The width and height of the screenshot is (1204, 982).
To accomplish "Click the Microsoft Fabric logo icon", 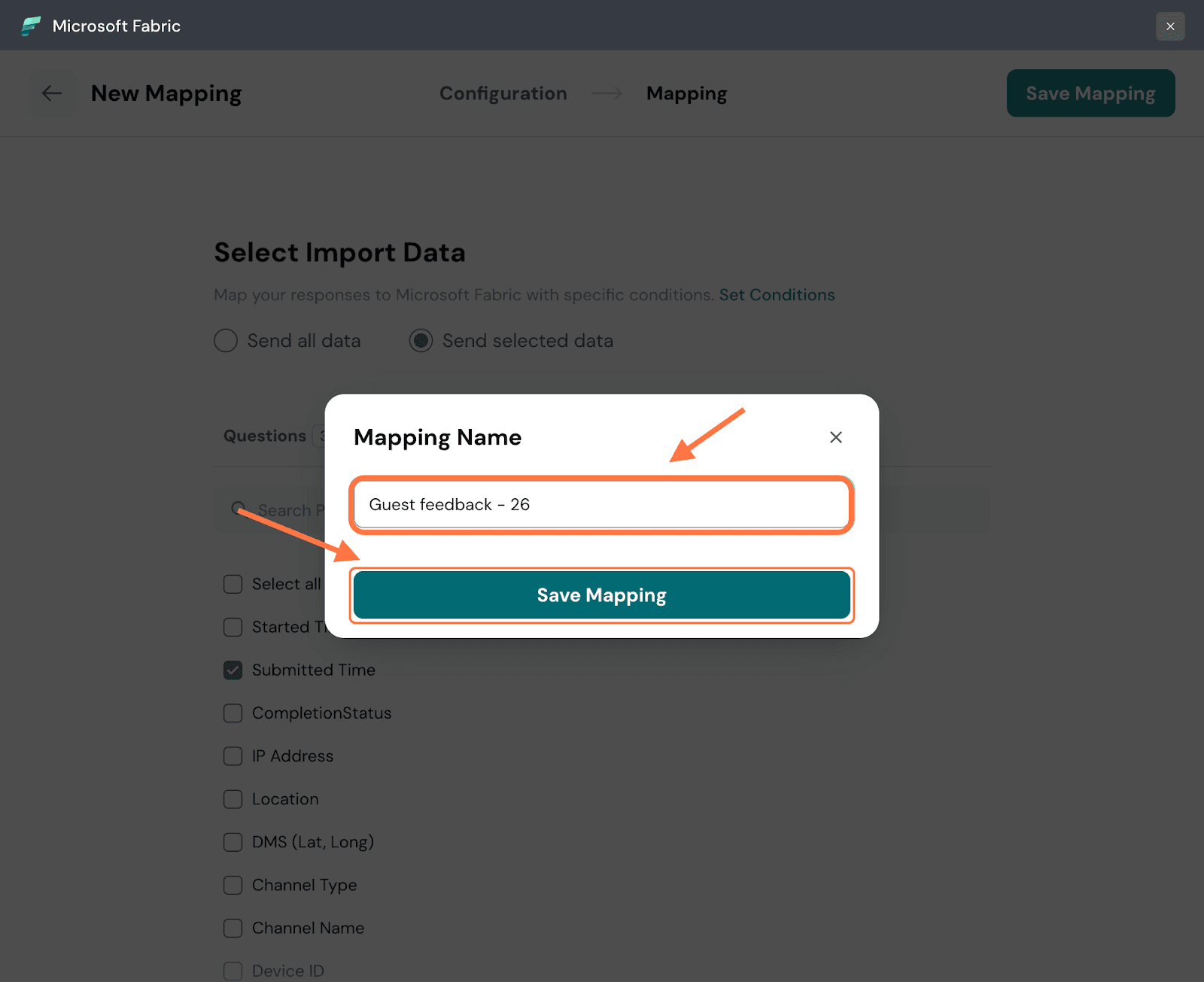I will click(x=31, y=26).
